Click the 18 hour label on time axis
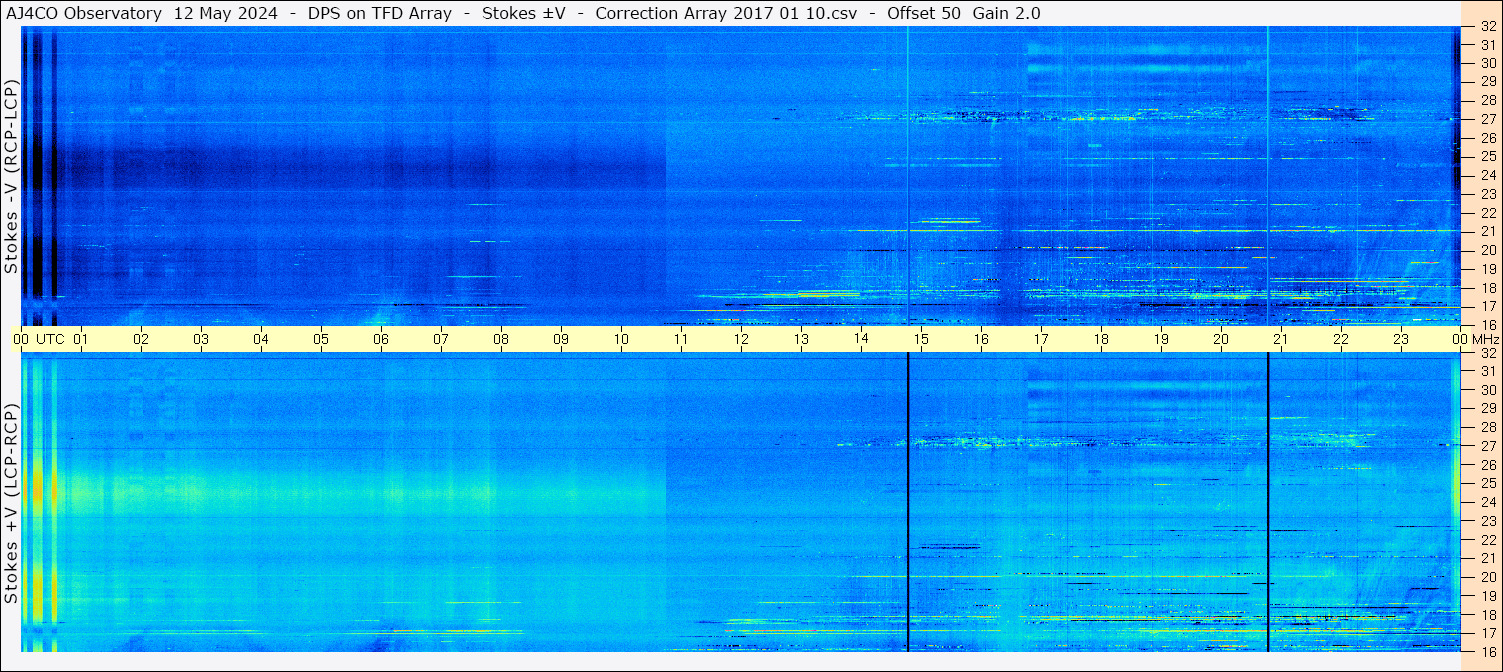The image size is (1503, 672). [1101, 339]
